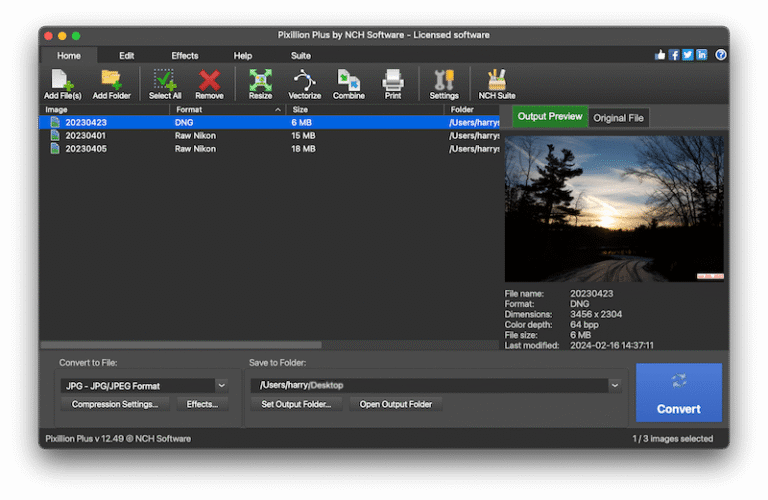Screen dimensions: 768x500
Task: Click the Combine images icon
Action: (349, 84)
